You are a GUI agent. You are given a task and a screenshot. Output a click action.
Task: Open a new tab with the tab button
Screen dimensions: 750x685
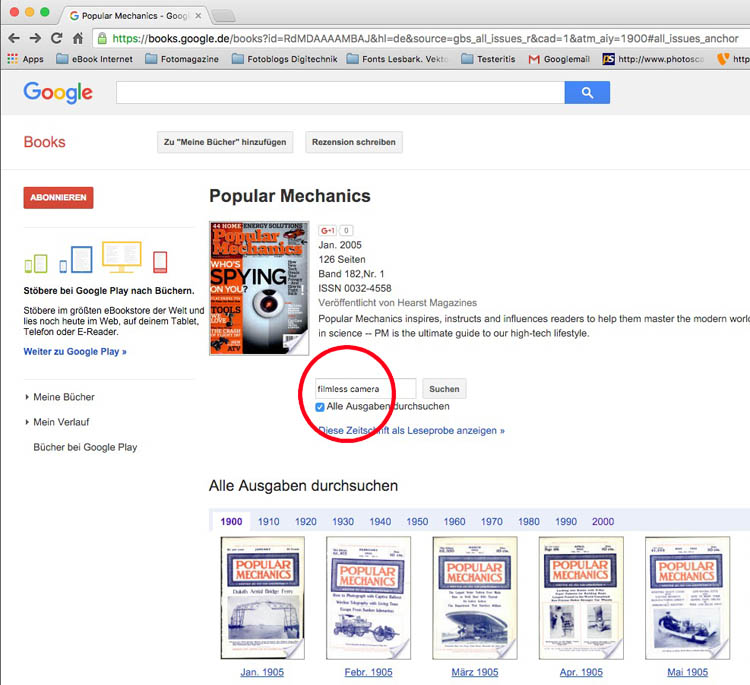click(x=223, y=16)
